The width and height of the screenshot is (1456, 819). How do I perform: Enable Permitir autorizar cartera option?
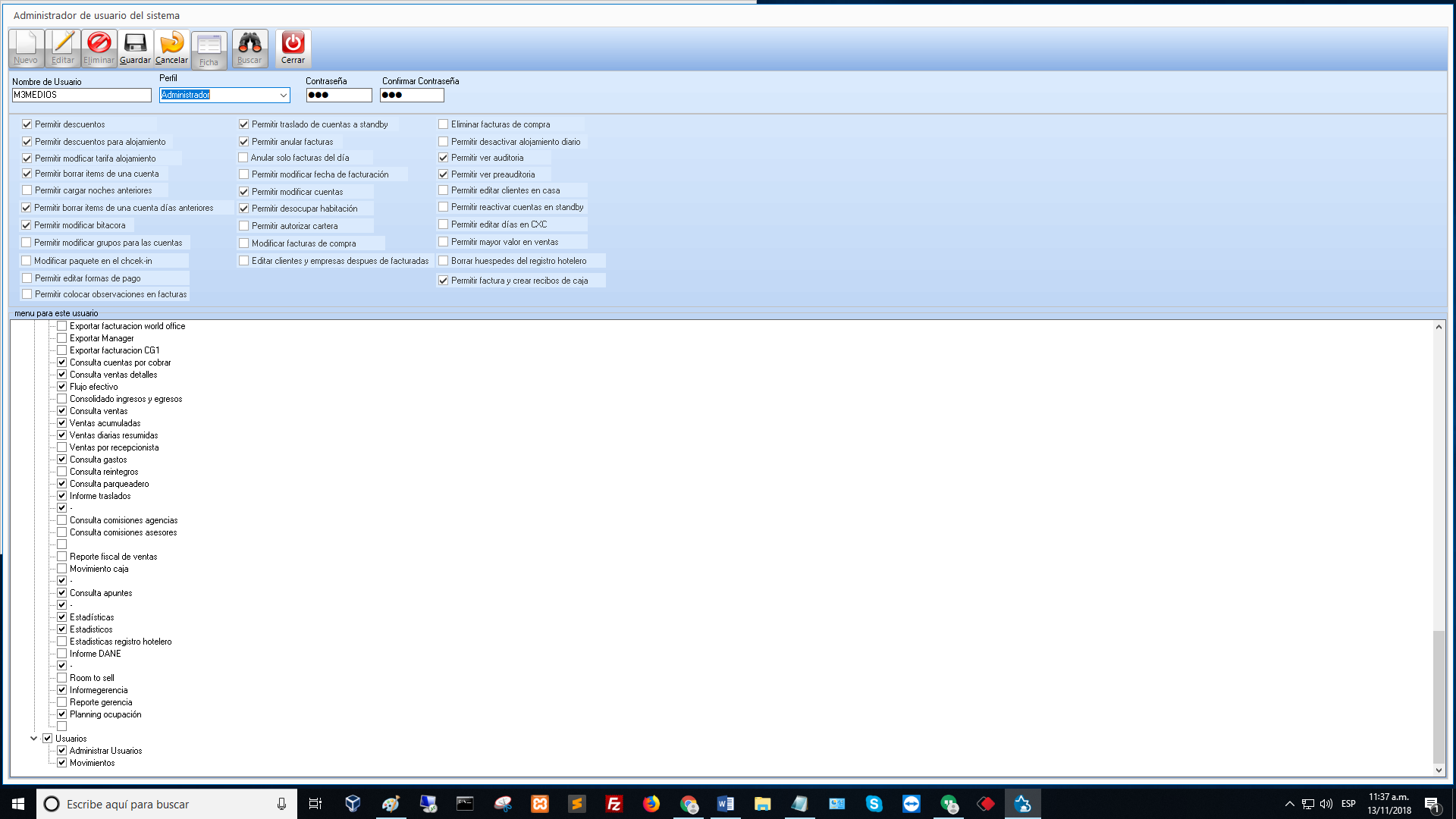[244, 226]
